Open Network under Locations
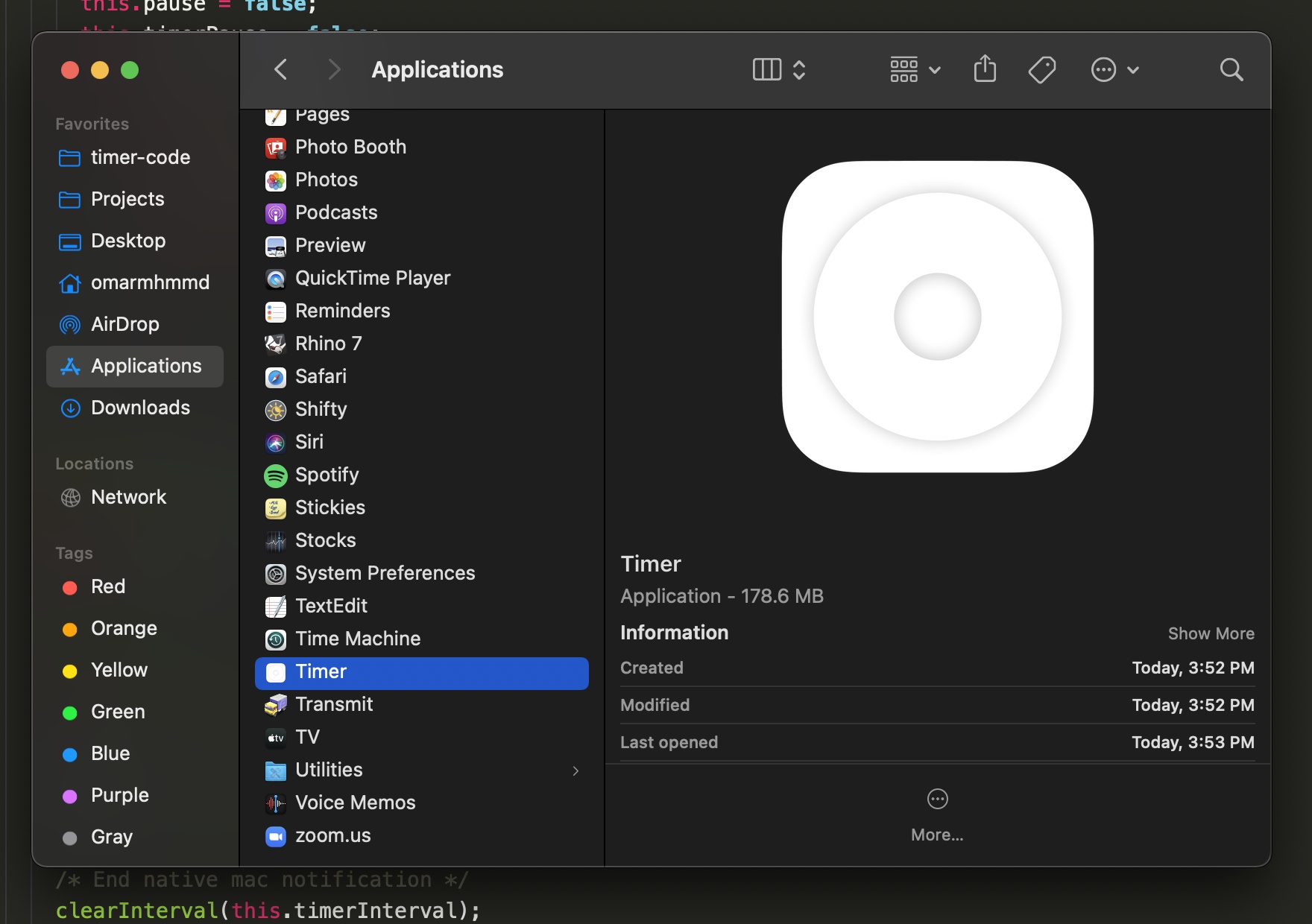Image resolution: width=1312 pixels, height=924 pixels. pyautogui.click(x=135, y=497)
